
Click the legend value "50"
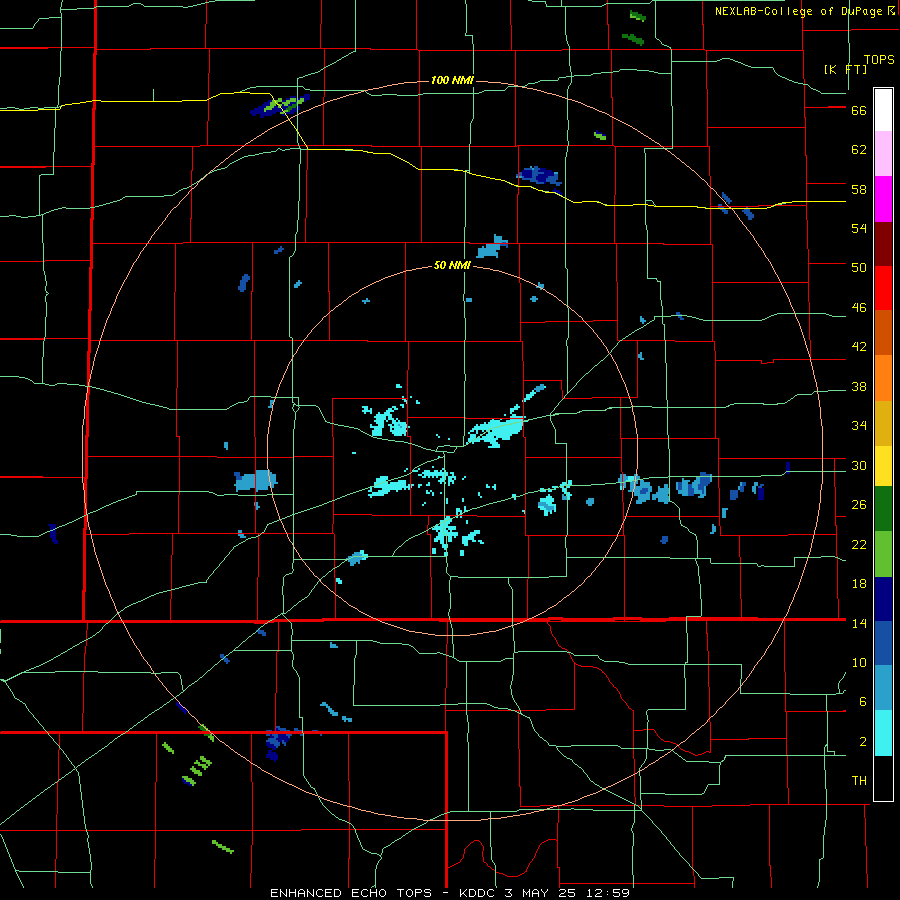coord(859,268)
